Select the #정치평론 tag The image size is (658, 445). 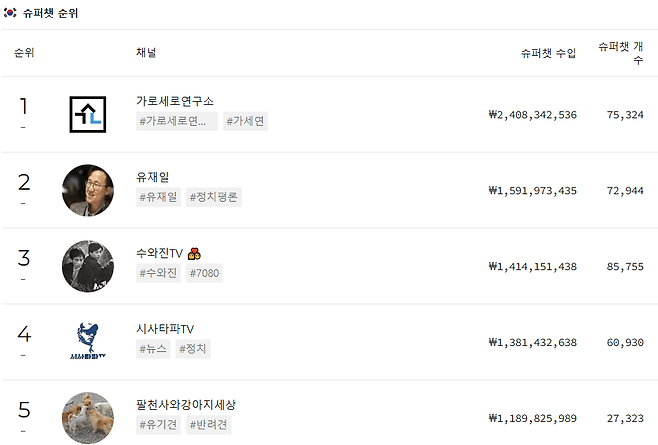[213, 197]
